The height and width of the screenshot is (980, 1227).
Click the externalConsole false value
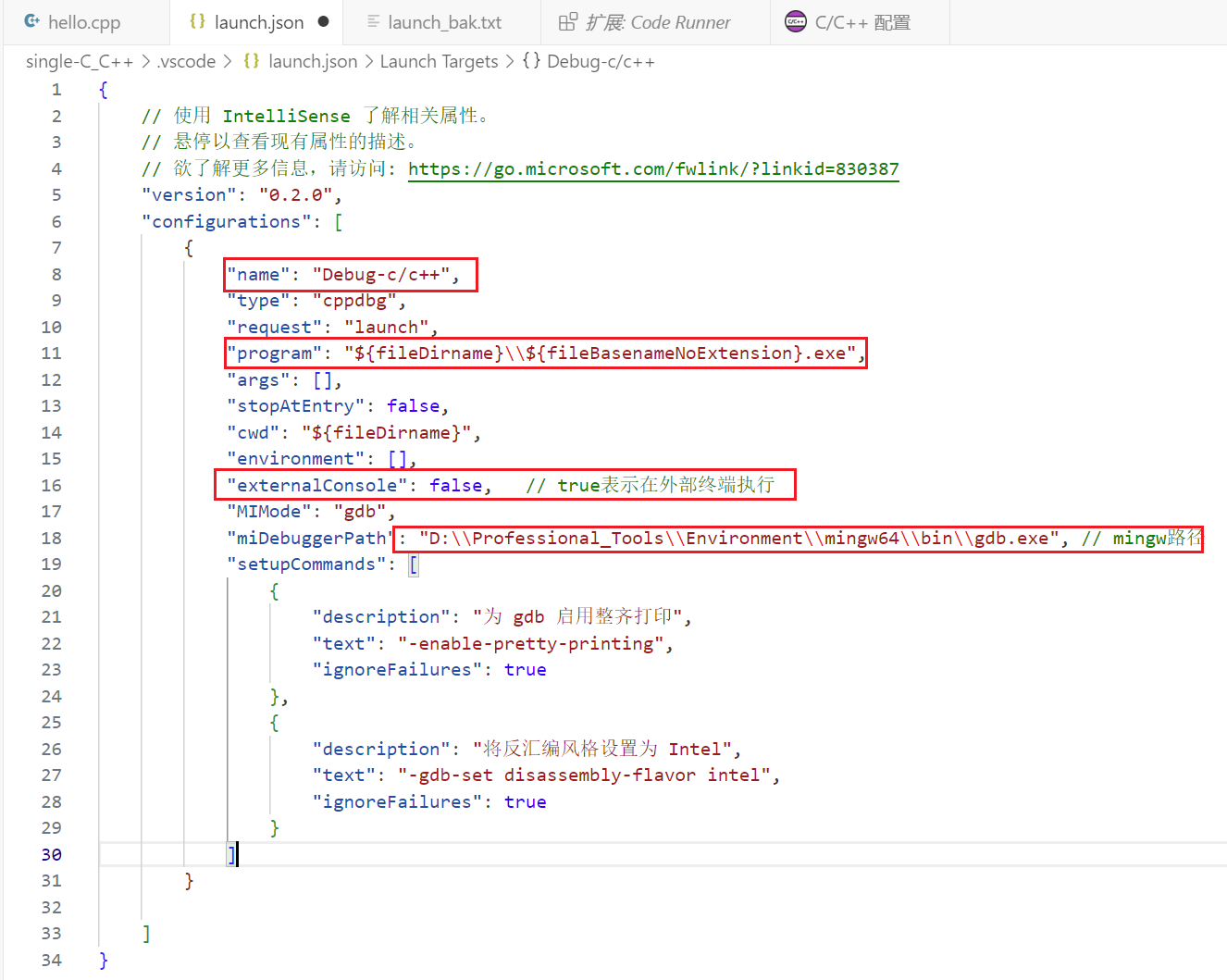pyautogui.click(x=455, y=485)
